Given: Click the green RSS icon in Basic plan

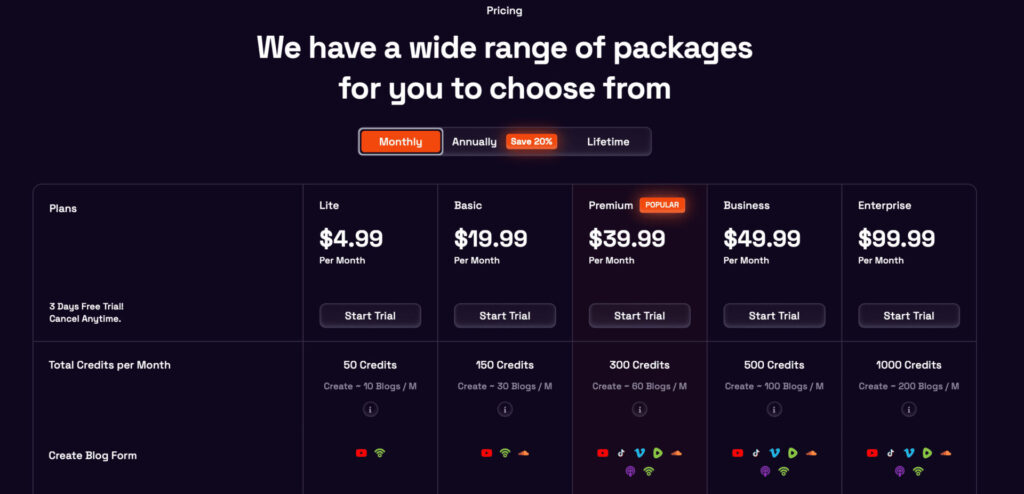Looking at the screenshot, I should pos(505,453).
